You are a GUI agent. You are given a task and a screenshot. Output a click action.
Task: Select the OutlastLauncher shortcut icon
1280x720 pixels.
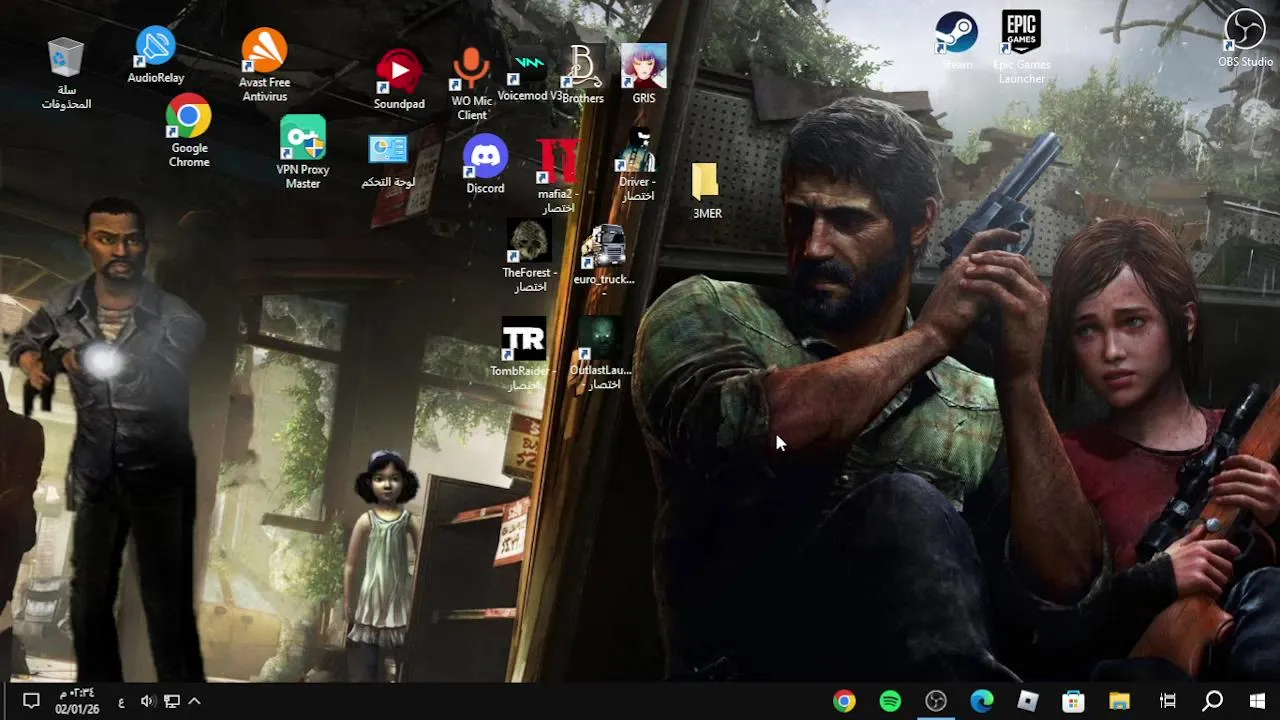[x=601, y=355]
